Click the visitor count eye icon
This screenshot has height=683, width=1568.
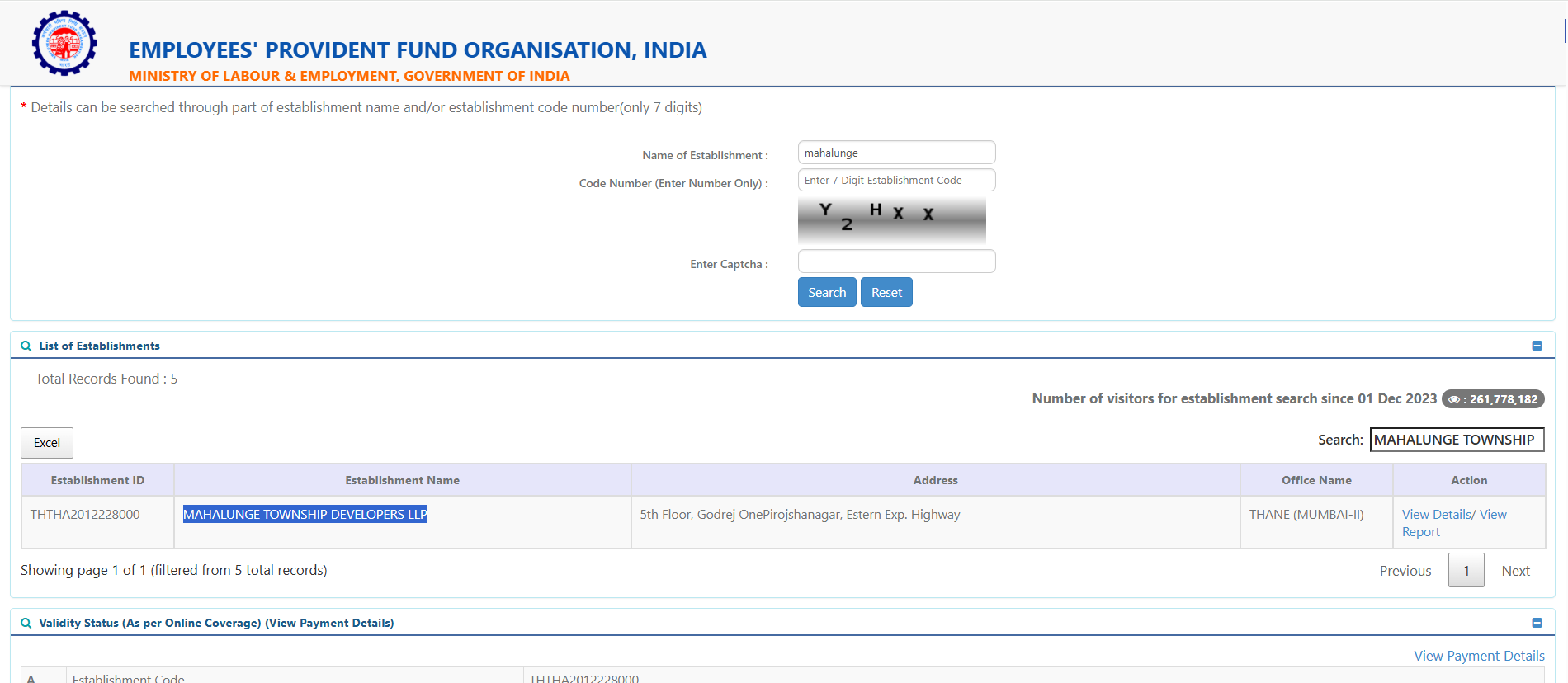tap(1454, 399)
